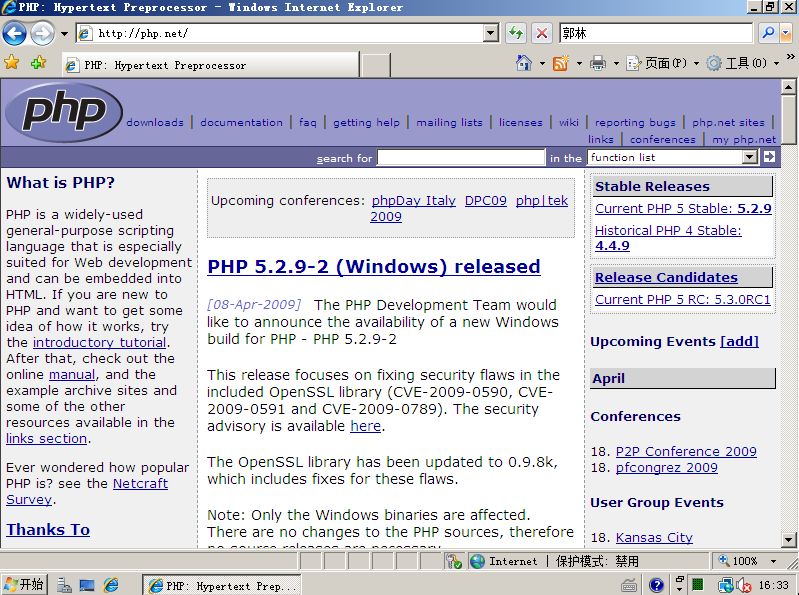The height and width of the screenshot is (595, 799).
Task: Open the documentation nav link
Action: [x=242, y=122]
